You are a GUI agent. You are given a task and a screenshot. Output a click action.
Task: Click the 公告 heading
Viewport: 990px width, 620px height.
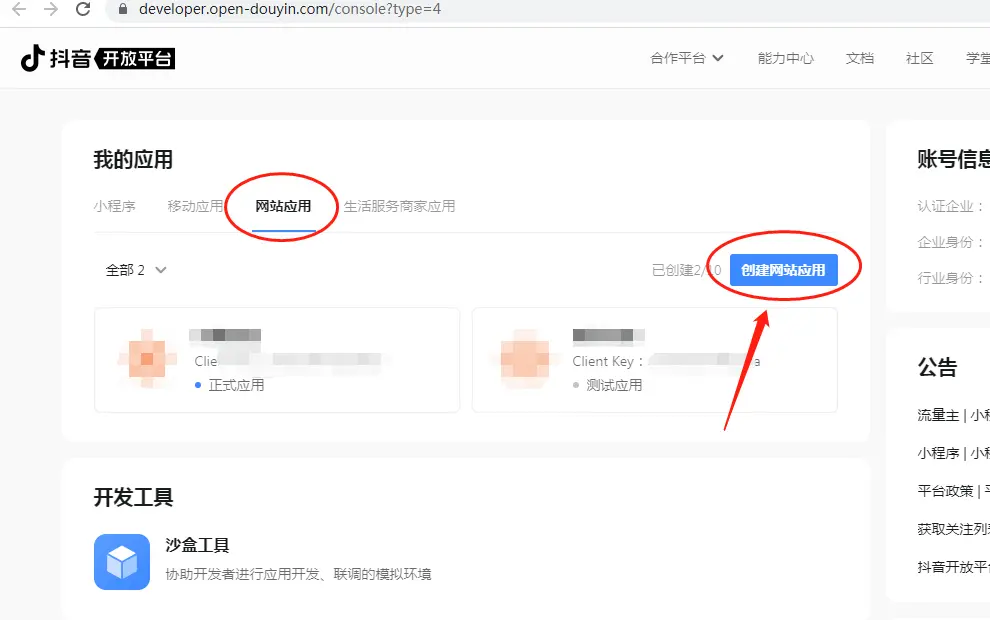pos(937,367)
